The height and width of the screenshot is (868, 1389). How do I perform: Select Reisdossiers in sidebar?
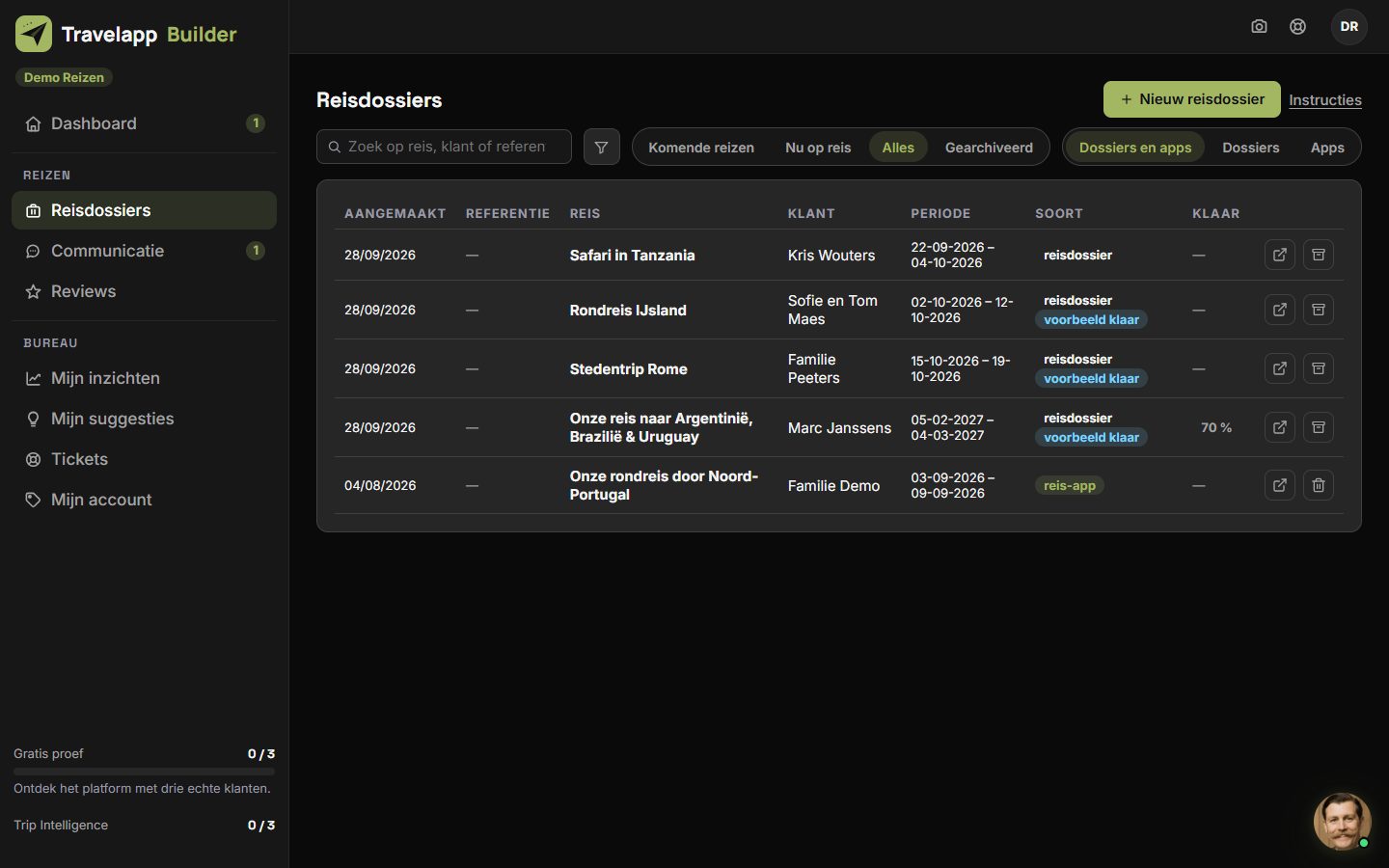pos(144,210)
